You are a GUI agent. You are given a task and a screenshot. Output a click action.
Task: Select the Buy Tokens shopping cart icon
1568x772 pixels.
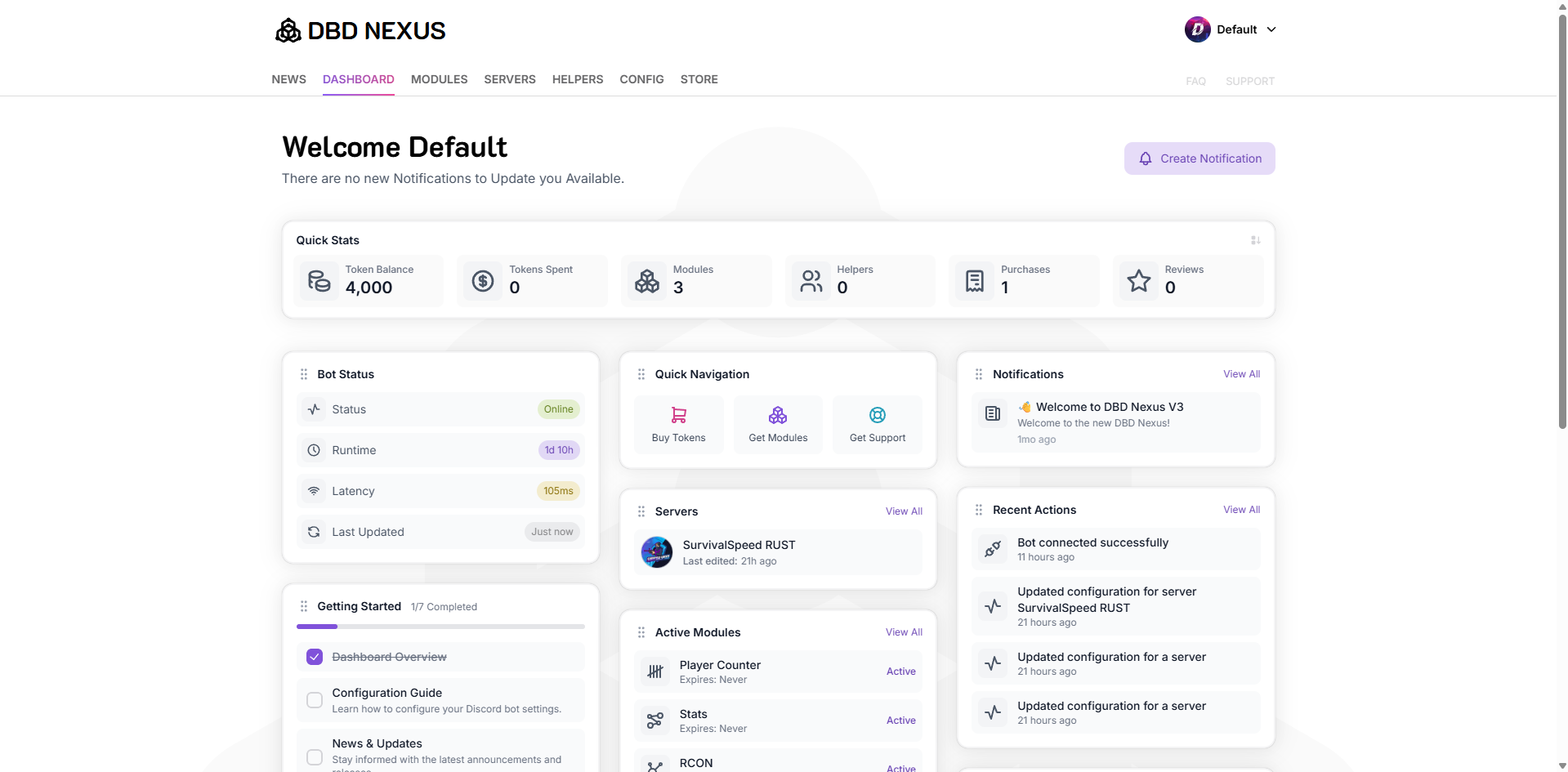point(678,415)
